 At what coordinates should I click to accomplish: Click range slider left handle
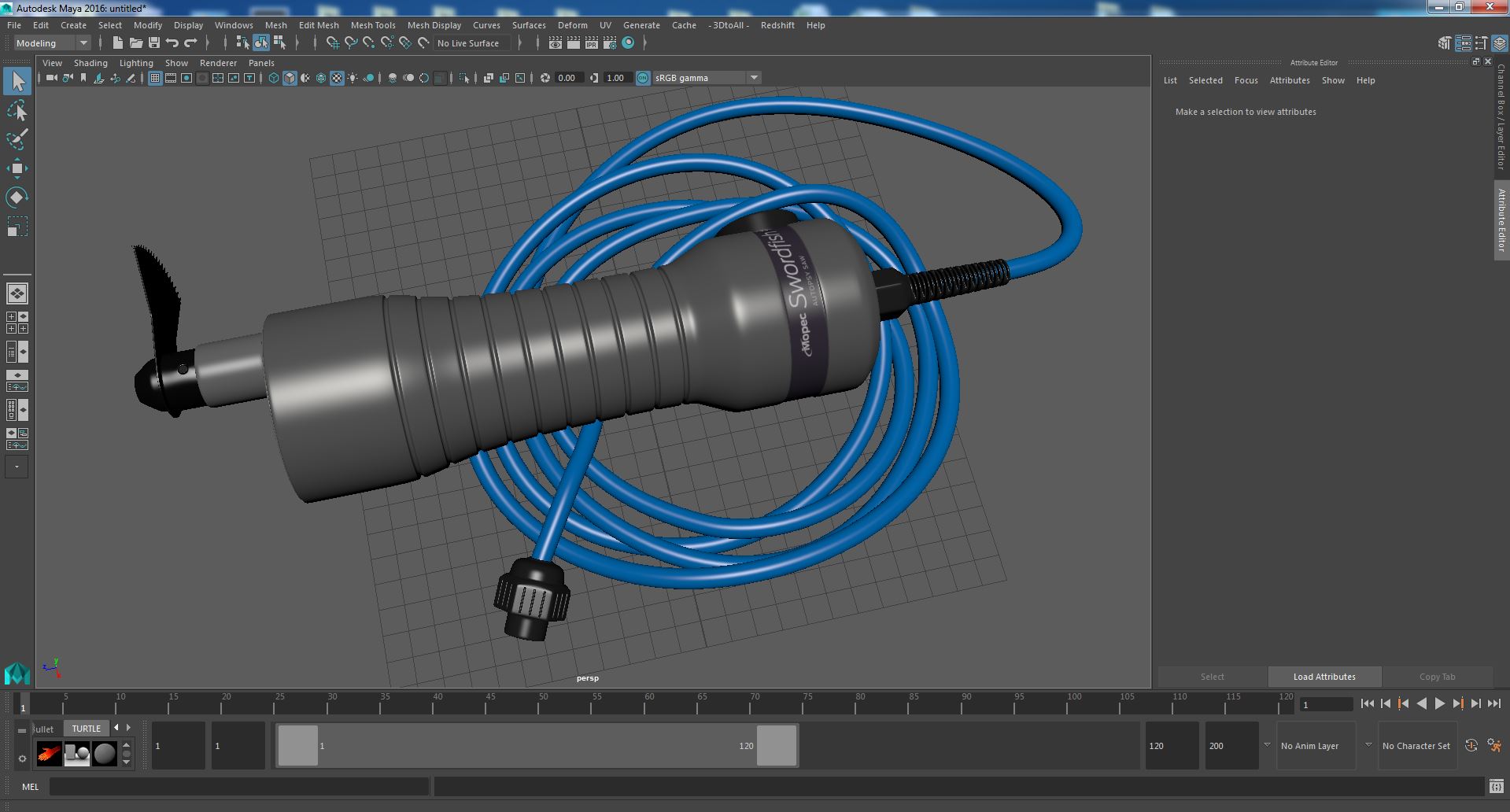tap(298, 745)
